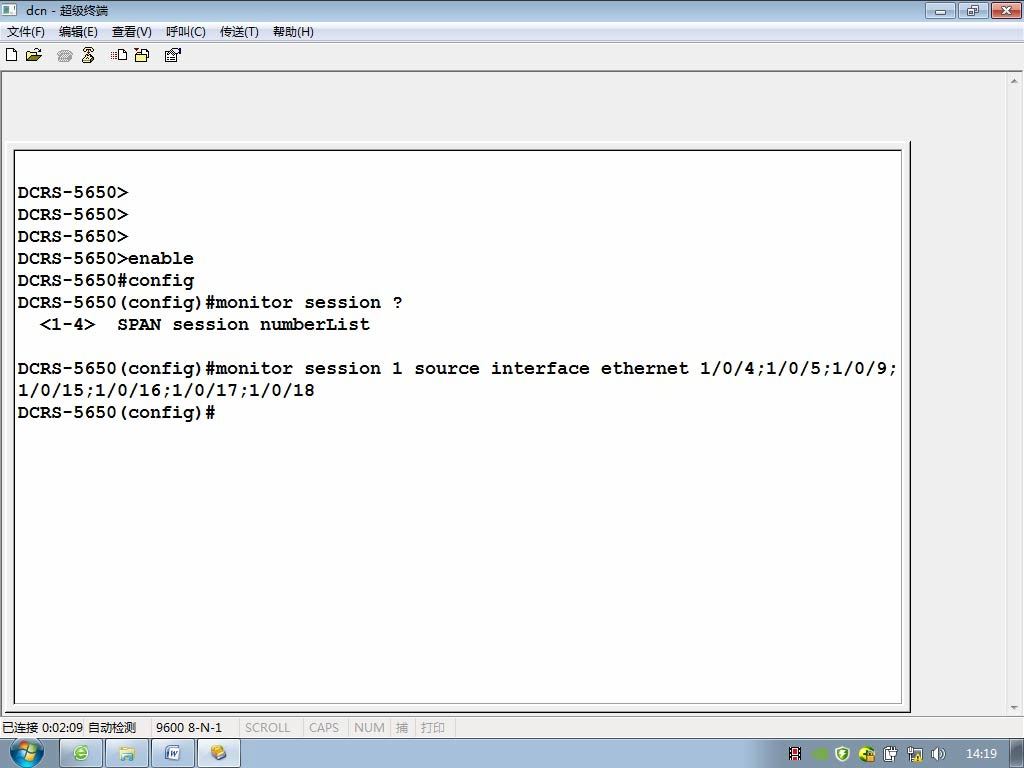Image resolution: width=1024 pixels, height=768 pixels.
Task: Click the monitor session ? command line
Action: click(210, 302)
